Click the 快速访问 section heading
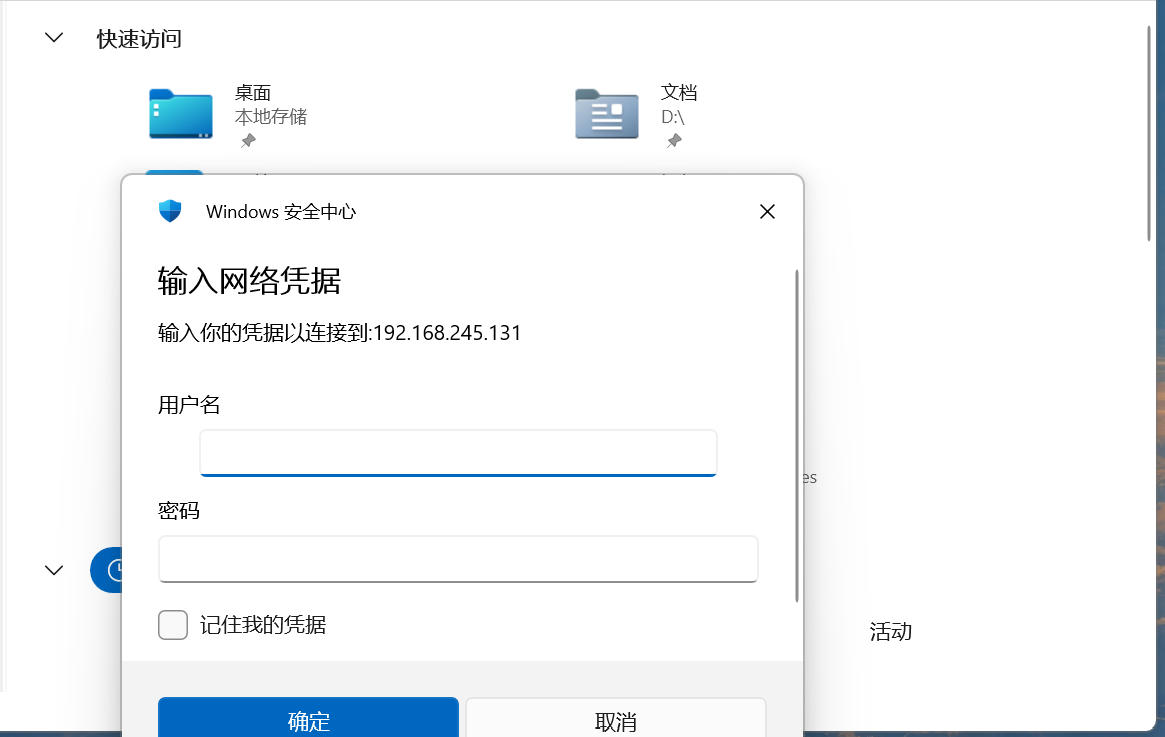Viewport: 1165px width, 737px height. (x=139, y=39)
